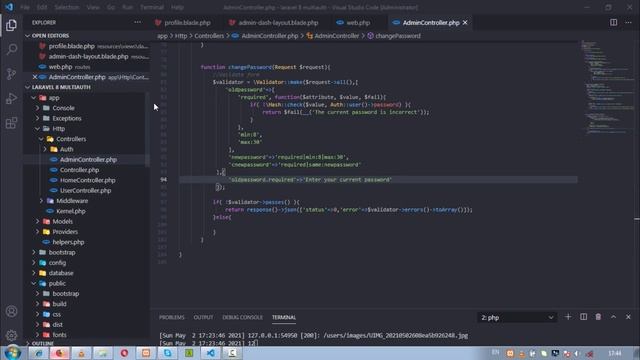Open the Edit menu

tap(42, 7)
